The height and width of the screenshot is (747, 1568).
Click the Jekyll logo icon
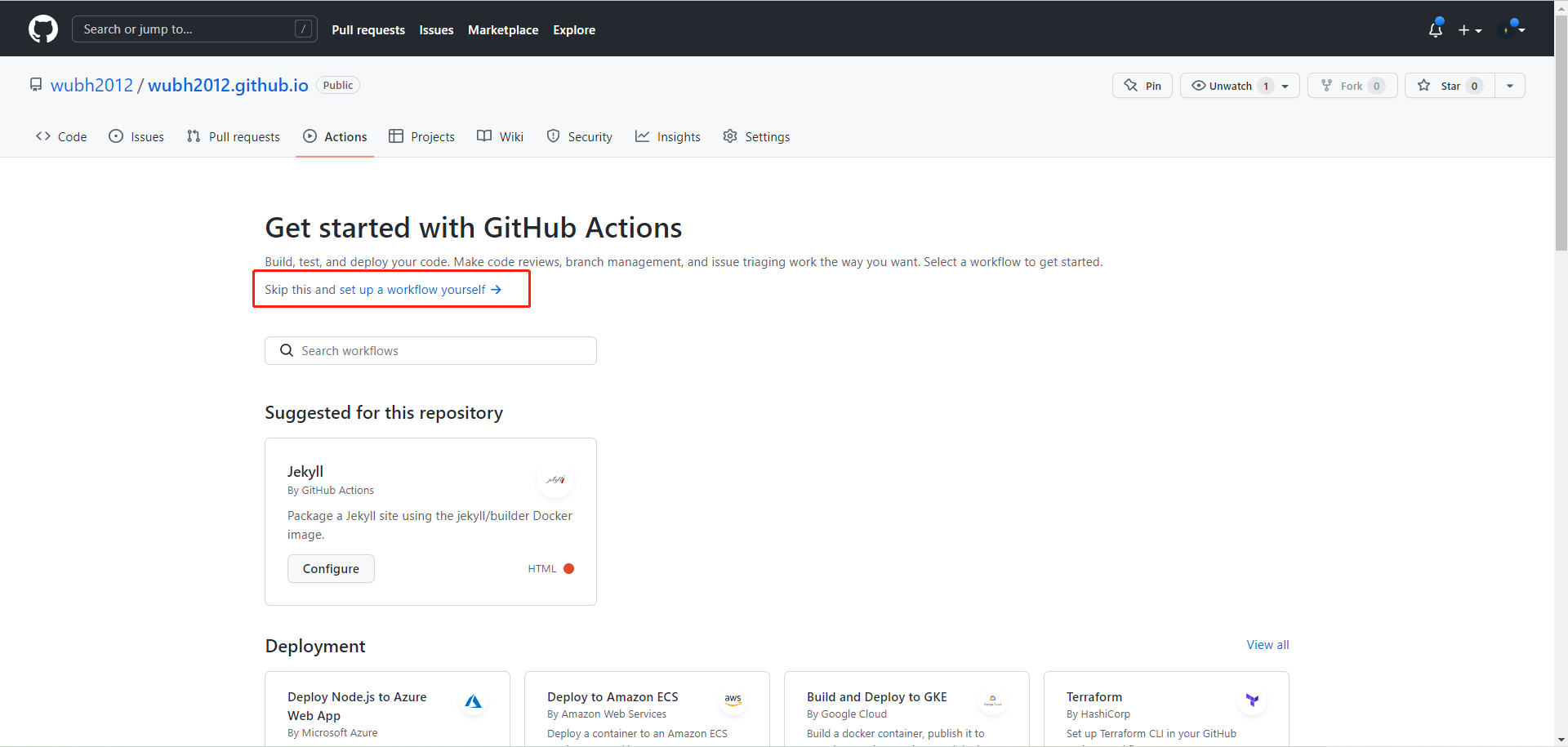coord(555,480)
